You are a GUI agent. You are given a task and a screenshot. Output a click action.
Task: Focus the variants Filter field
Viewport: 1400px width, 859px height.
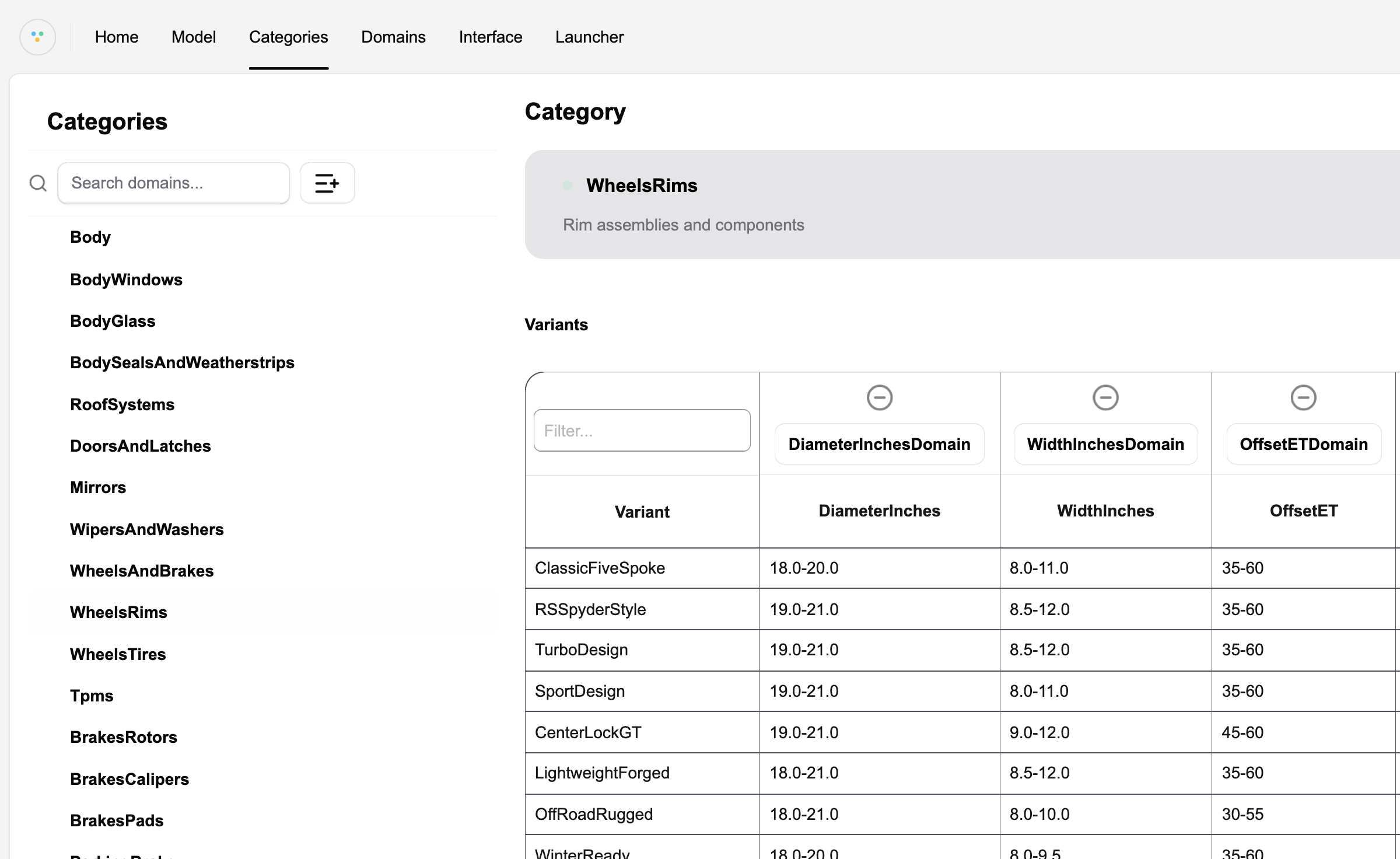pos(642,431)
